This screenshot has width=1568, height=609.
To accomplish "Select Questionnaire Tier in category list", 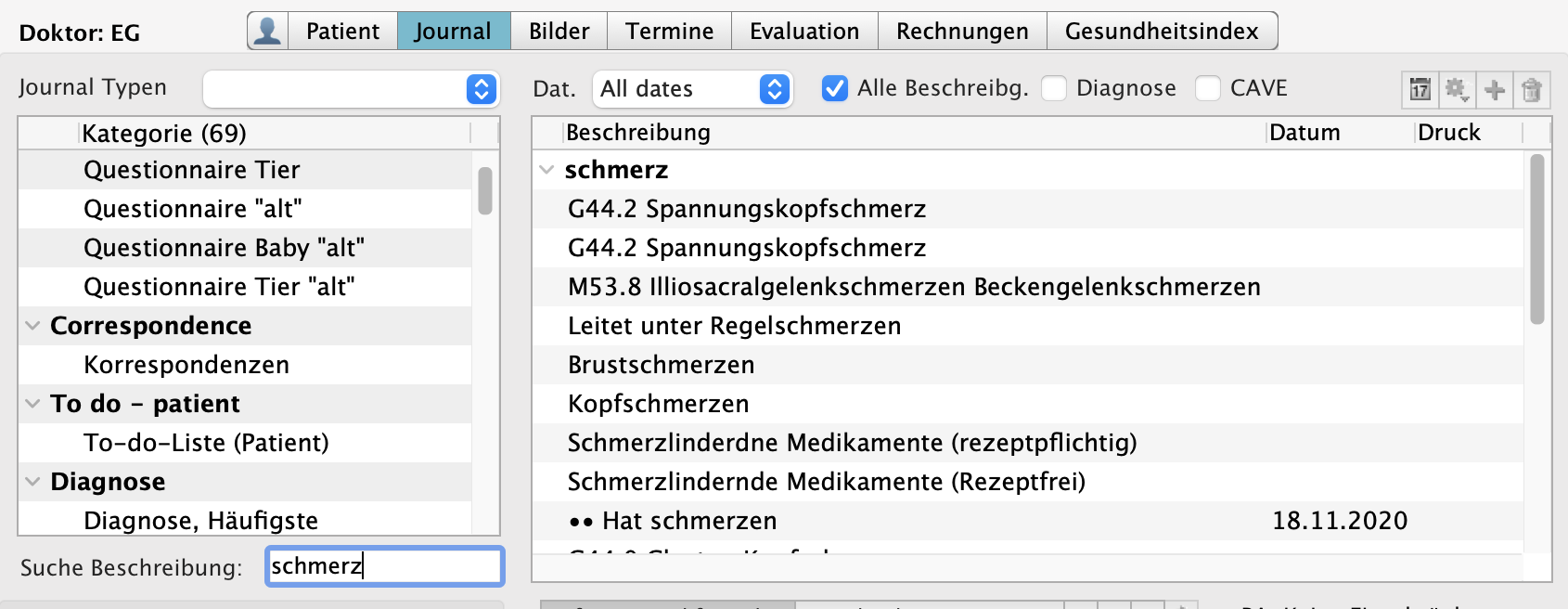I will (192, 170).
